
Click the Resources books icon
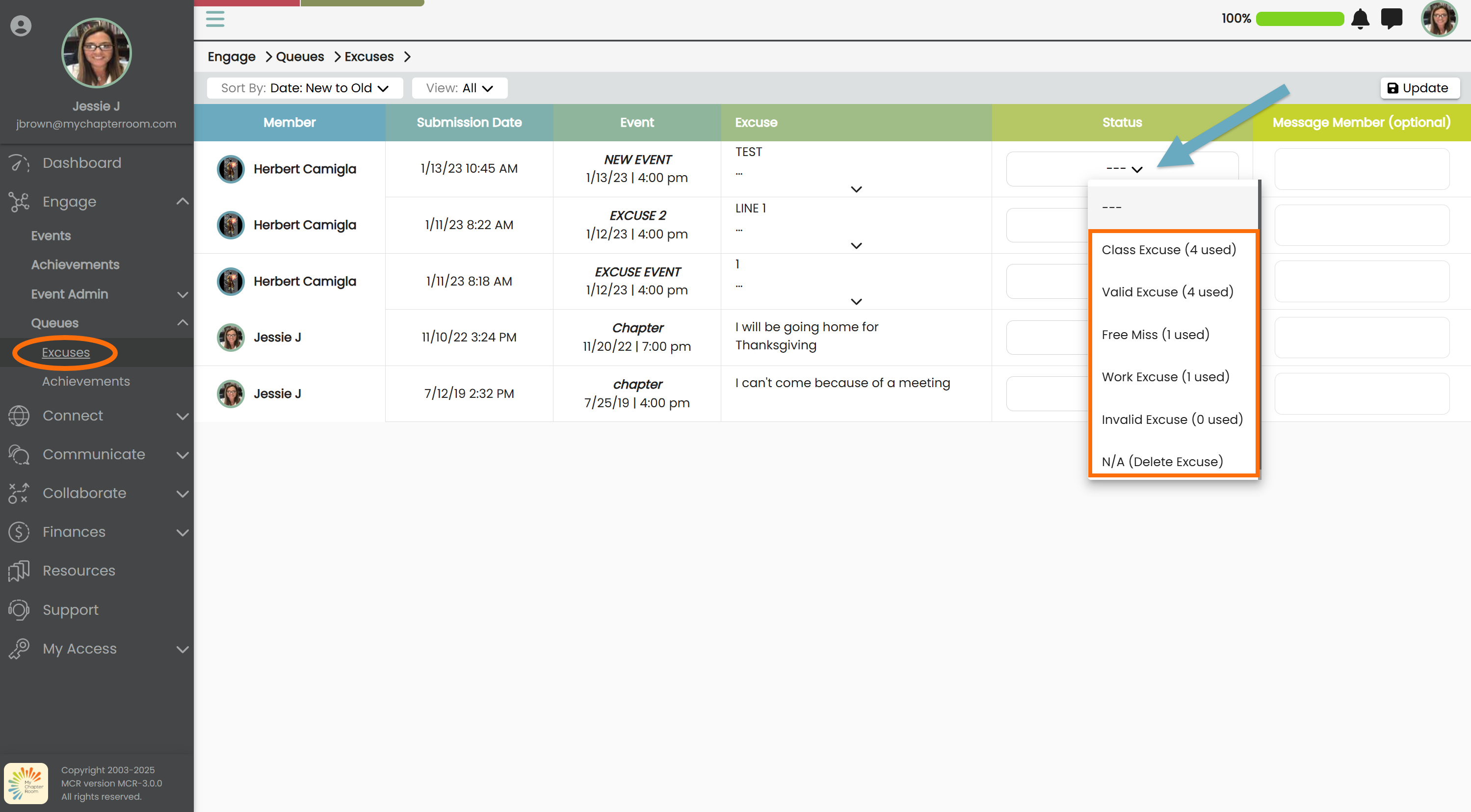pyautogui.click(x=19, y=571)
